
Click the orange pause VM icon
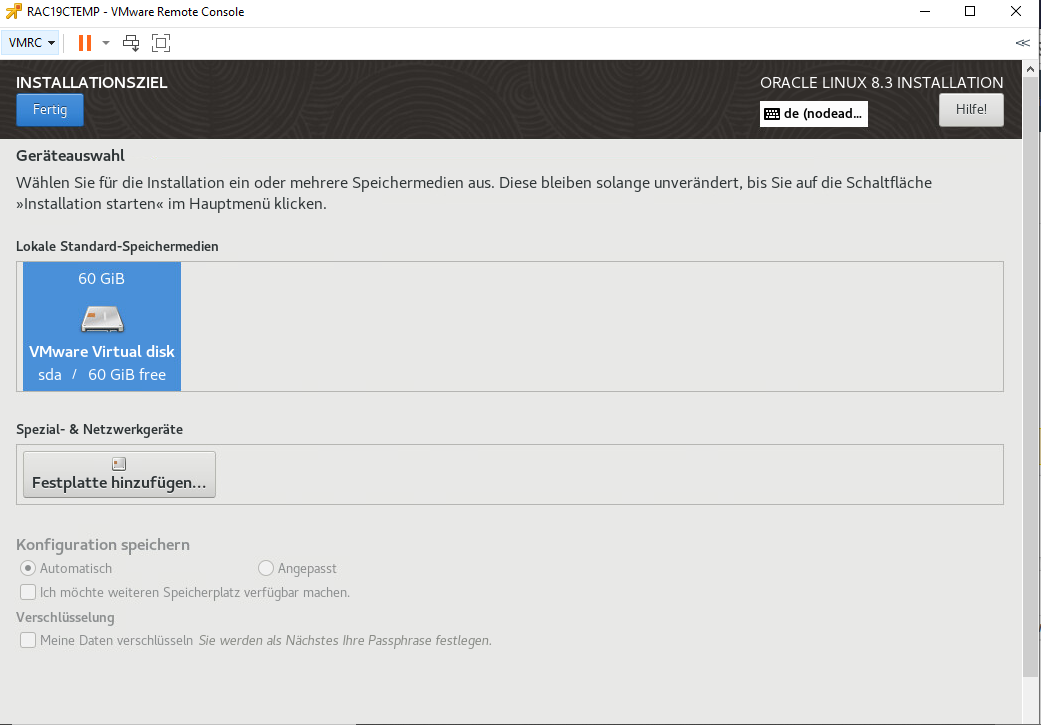click(x=85, y=43)
